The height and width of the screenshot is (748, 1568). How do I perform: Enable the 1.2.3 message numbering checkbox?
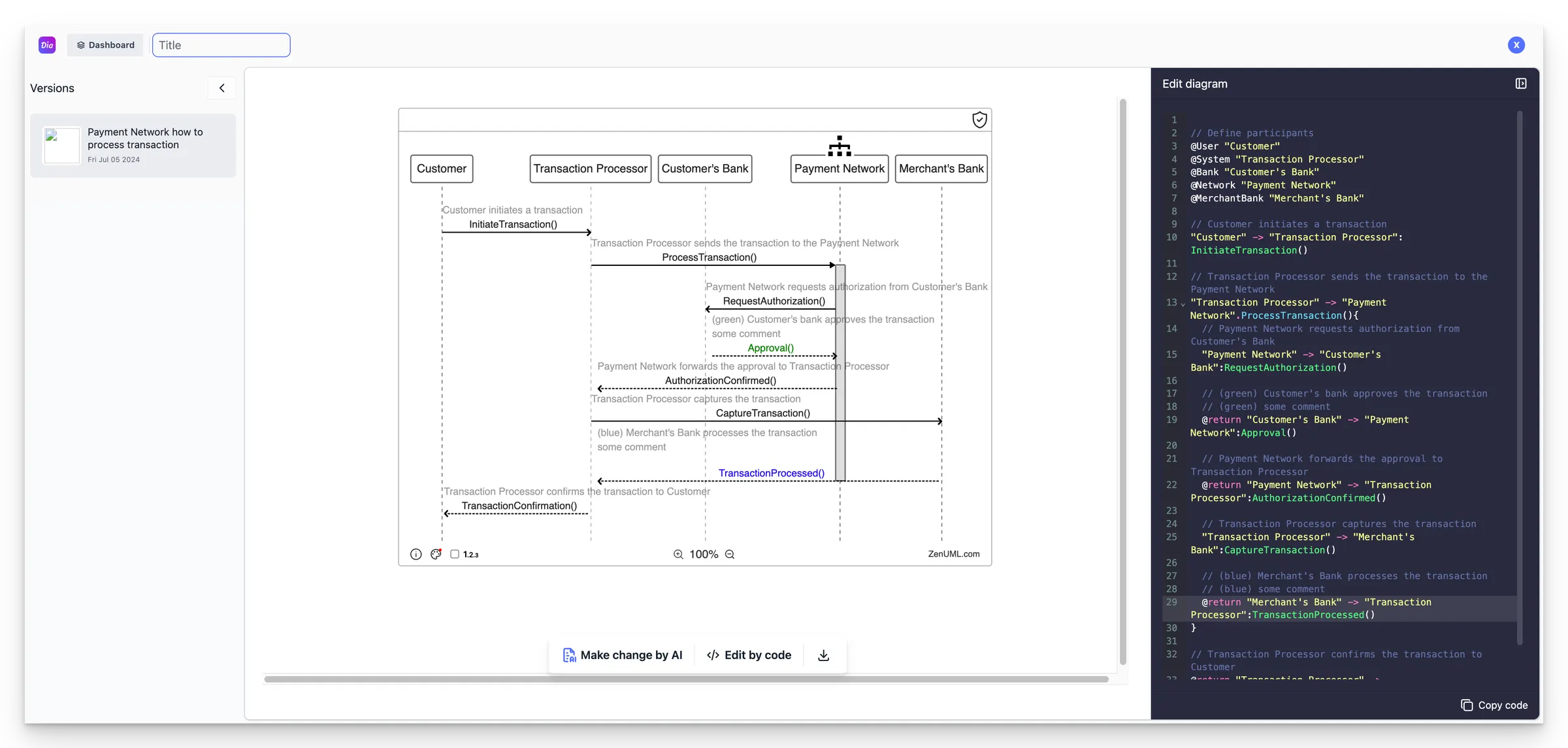[x=455, y=554]
